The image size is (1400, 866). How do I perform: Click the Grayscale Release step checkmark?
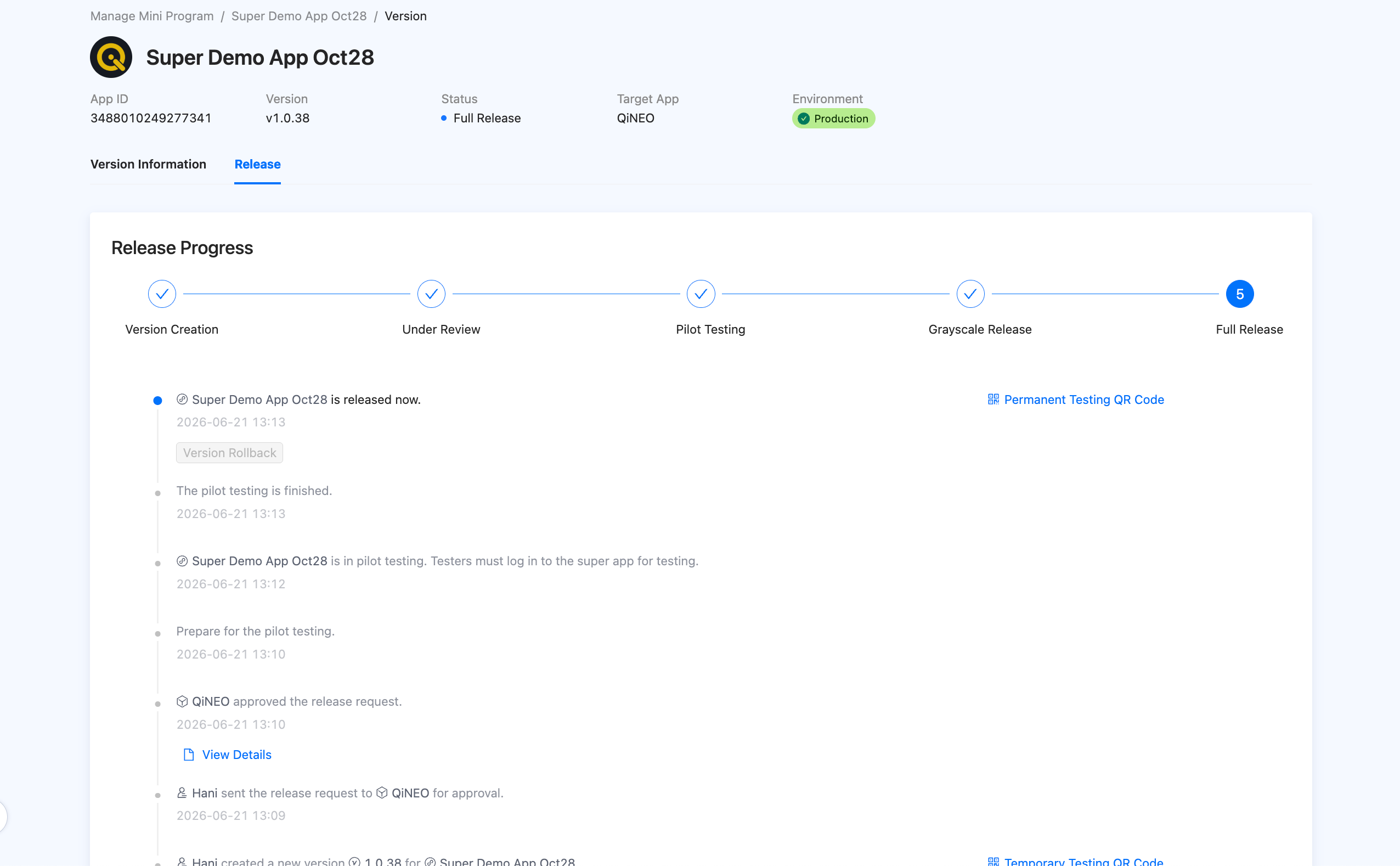[970, 294]
